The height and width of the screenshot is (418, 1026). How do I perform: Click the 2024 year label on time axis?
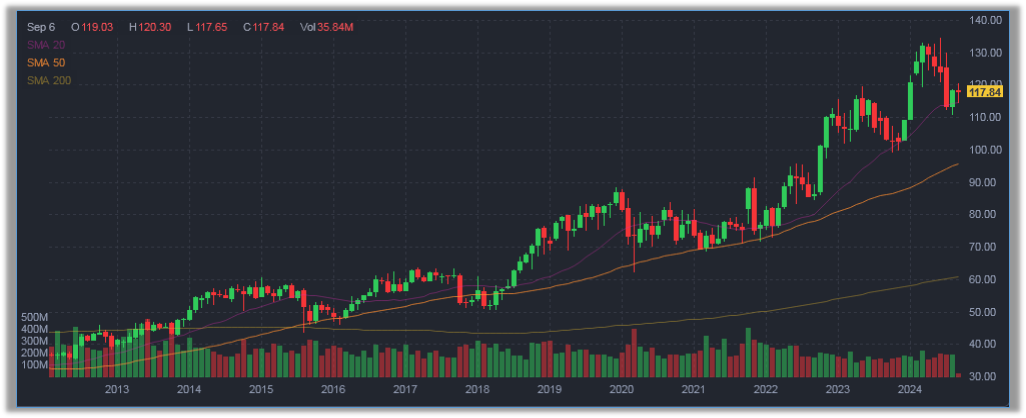click(x=909, y=391)
